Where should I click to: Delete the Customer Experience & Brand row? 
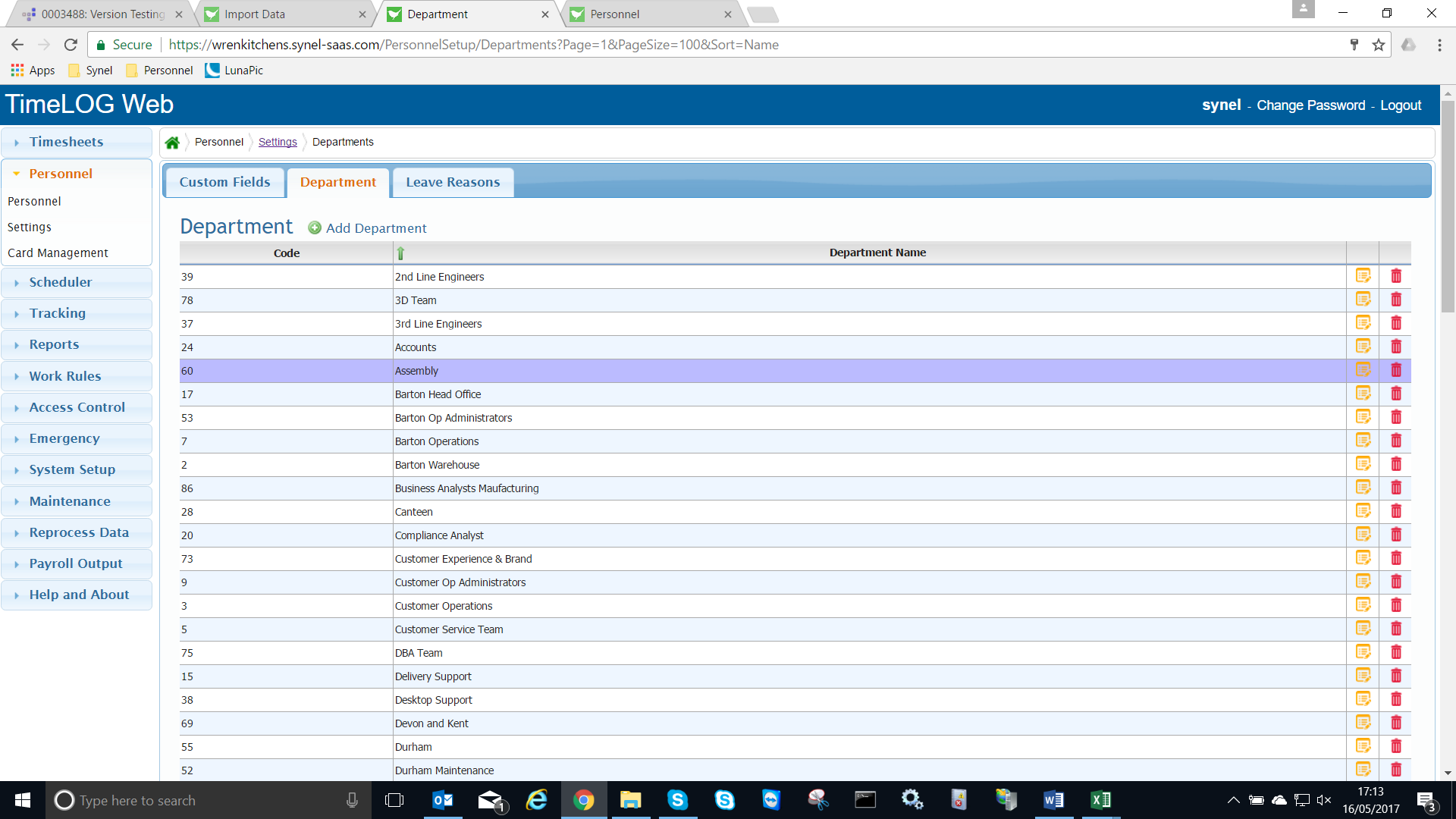(x=1396, y=558)
